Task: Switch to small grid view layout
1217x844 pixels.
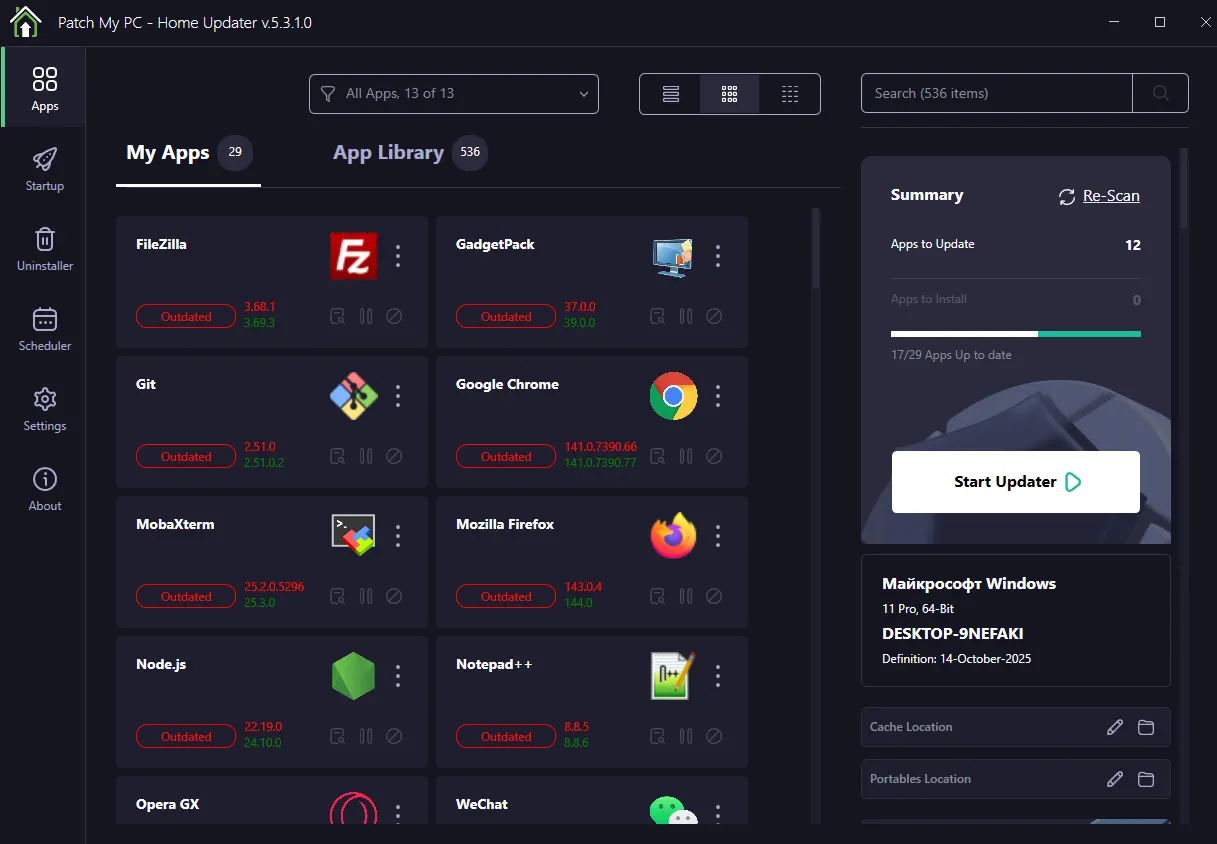Action: [790, 94]
